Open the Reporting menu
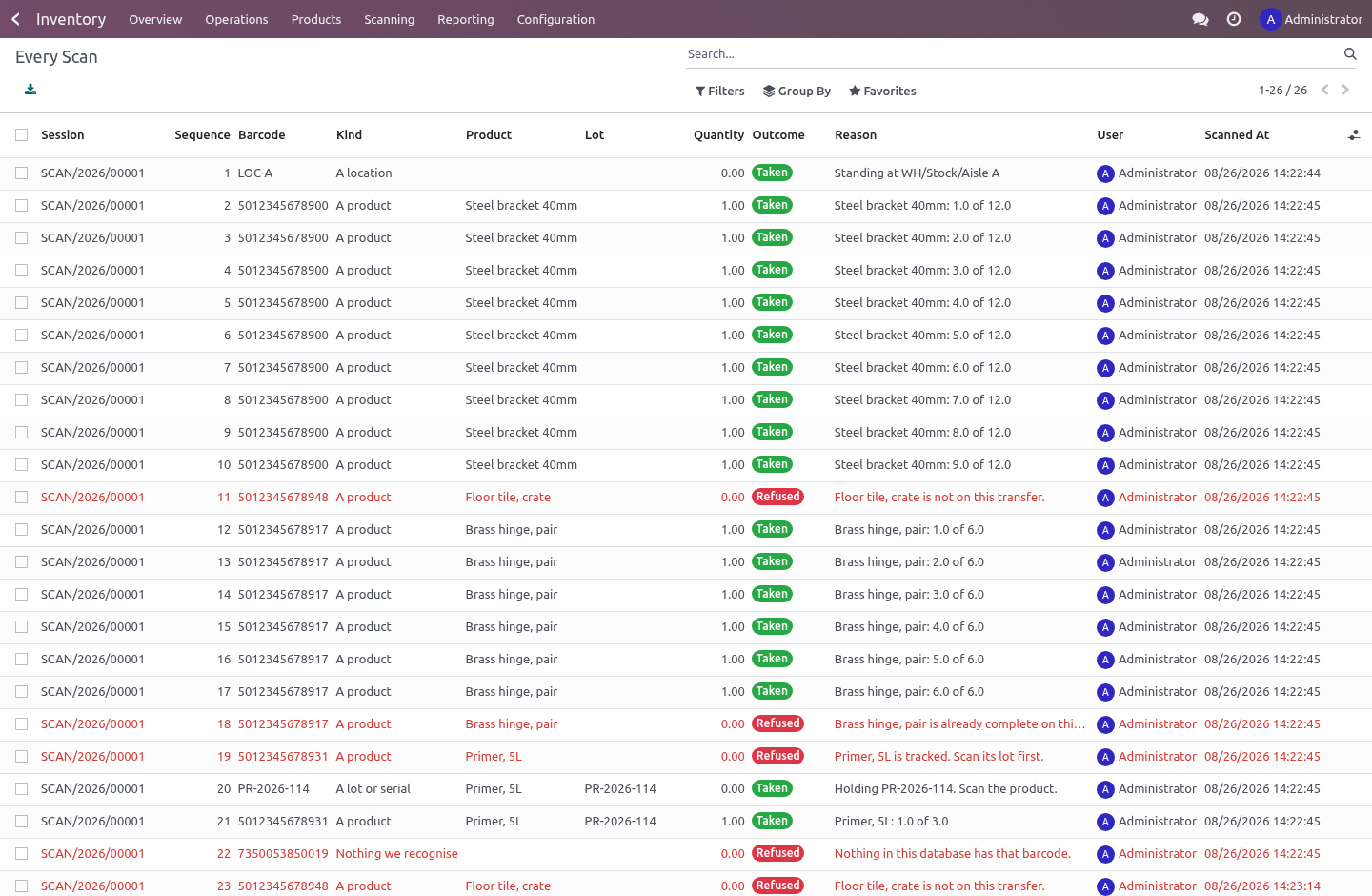Viewport: 1372px width, 896px height. [x=465, y=19]
